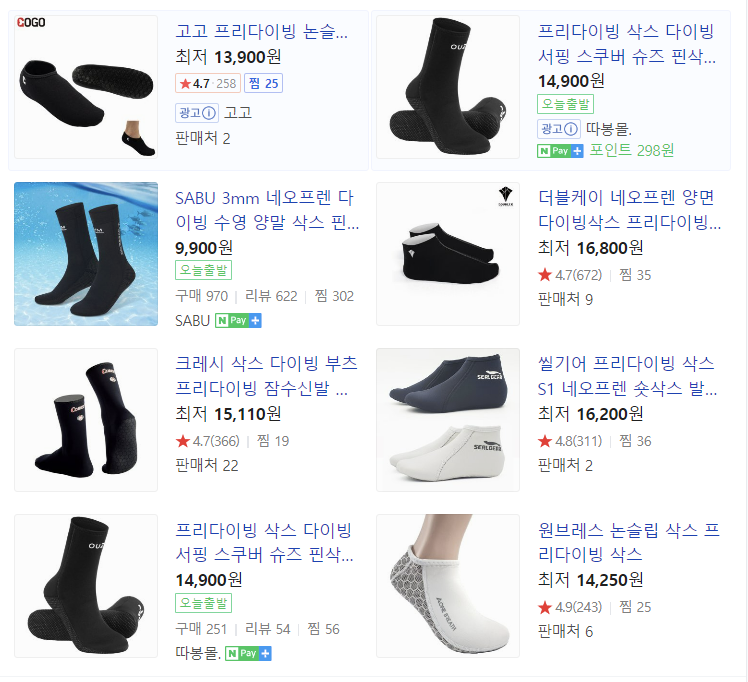Click the ad info icon next to 고고
Screen dimensions: 748x682
coord(209,113)
